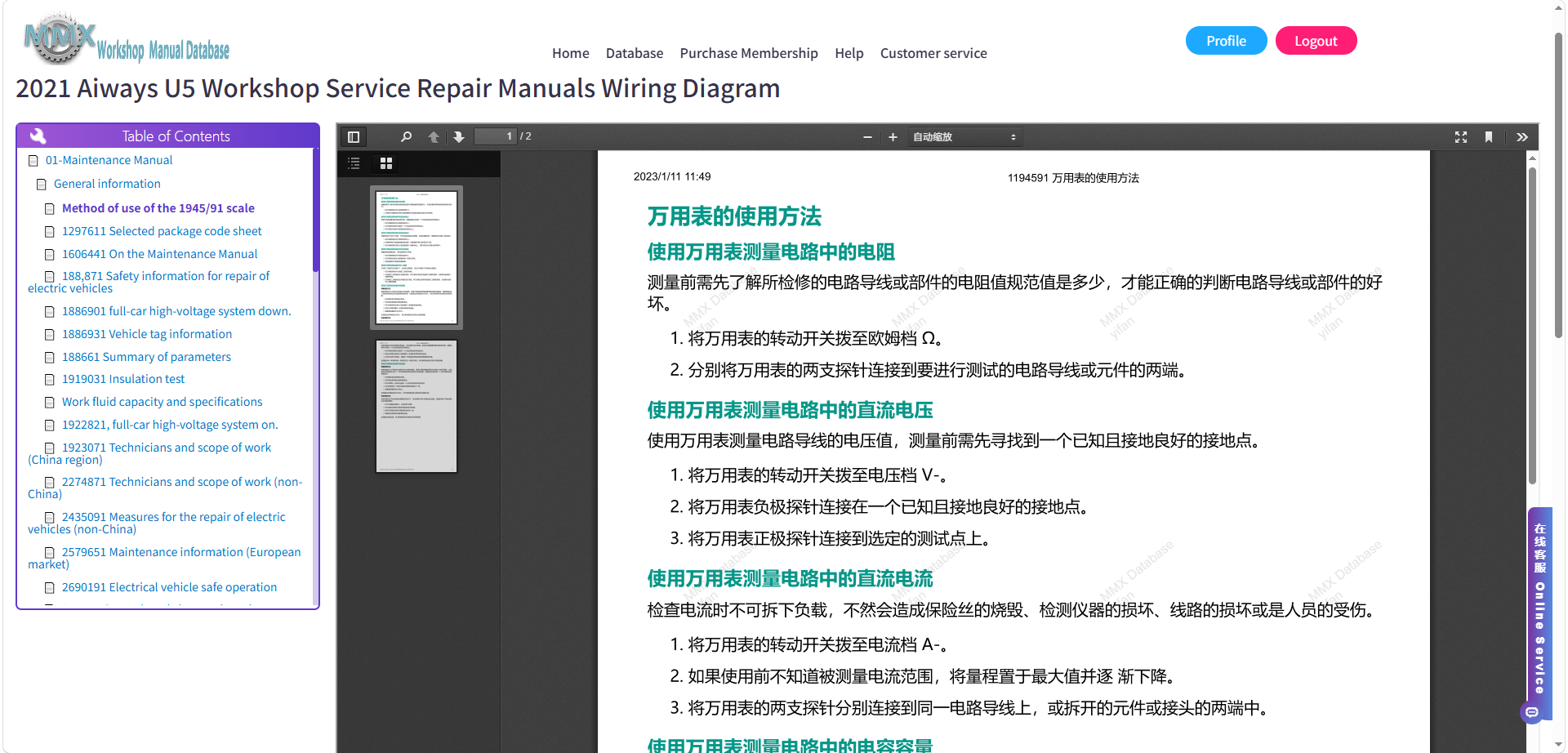This screenshot has width=1568, height=753.
Task: Open 1297611 Selected package code sheet
Action: pos(162,232)
